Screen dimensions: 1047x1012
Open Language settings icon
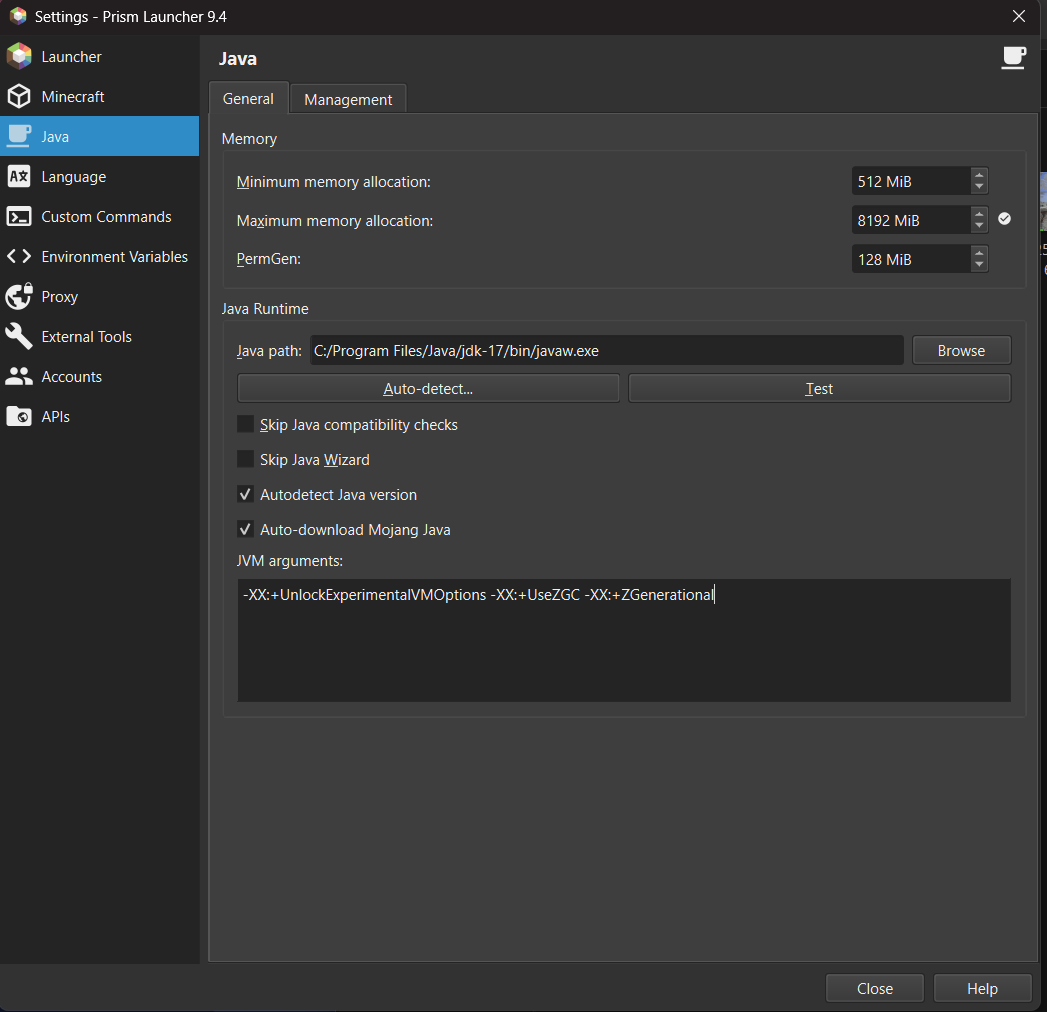19,176
